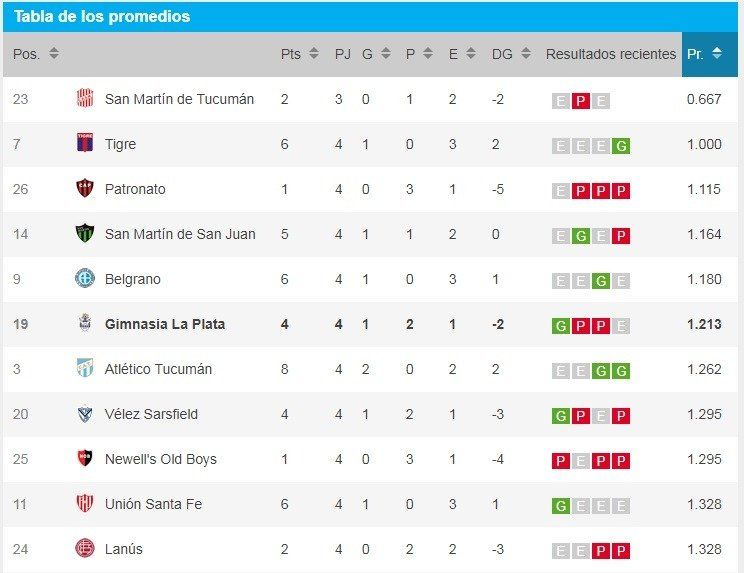Sort by E draws column arrows
Image resolution: width=744 pixels, height=573 pixels.
[x=471, y=53]
